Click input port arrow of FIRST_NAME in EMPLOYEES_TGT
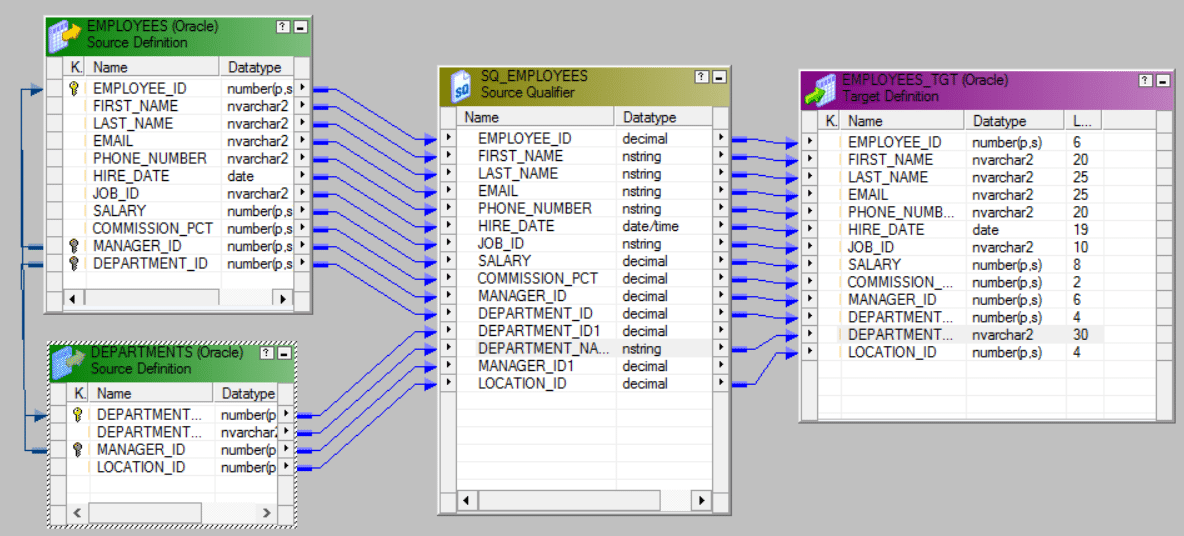Screen dimensions: 1184x536 (x=810, y=159)
